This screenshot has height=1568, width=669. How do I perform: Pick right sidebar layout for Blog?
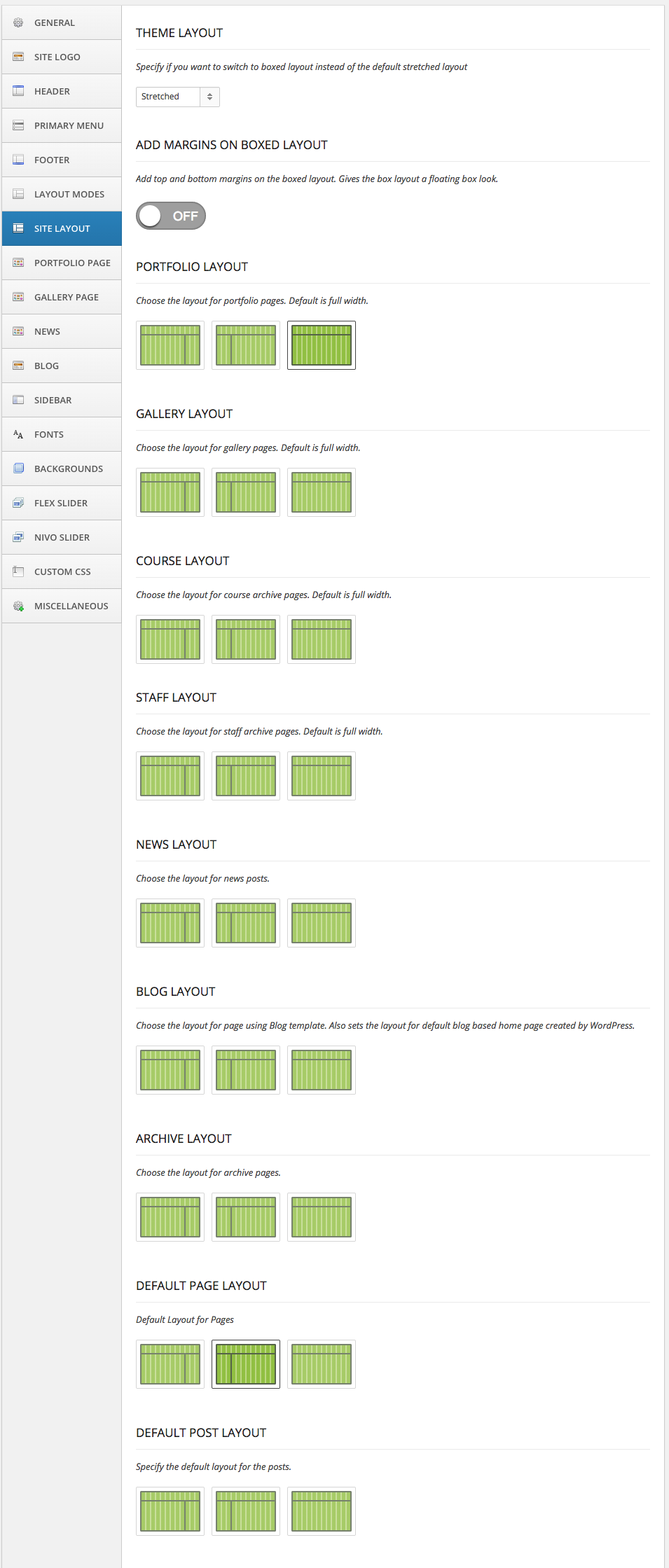point(170,1070)
